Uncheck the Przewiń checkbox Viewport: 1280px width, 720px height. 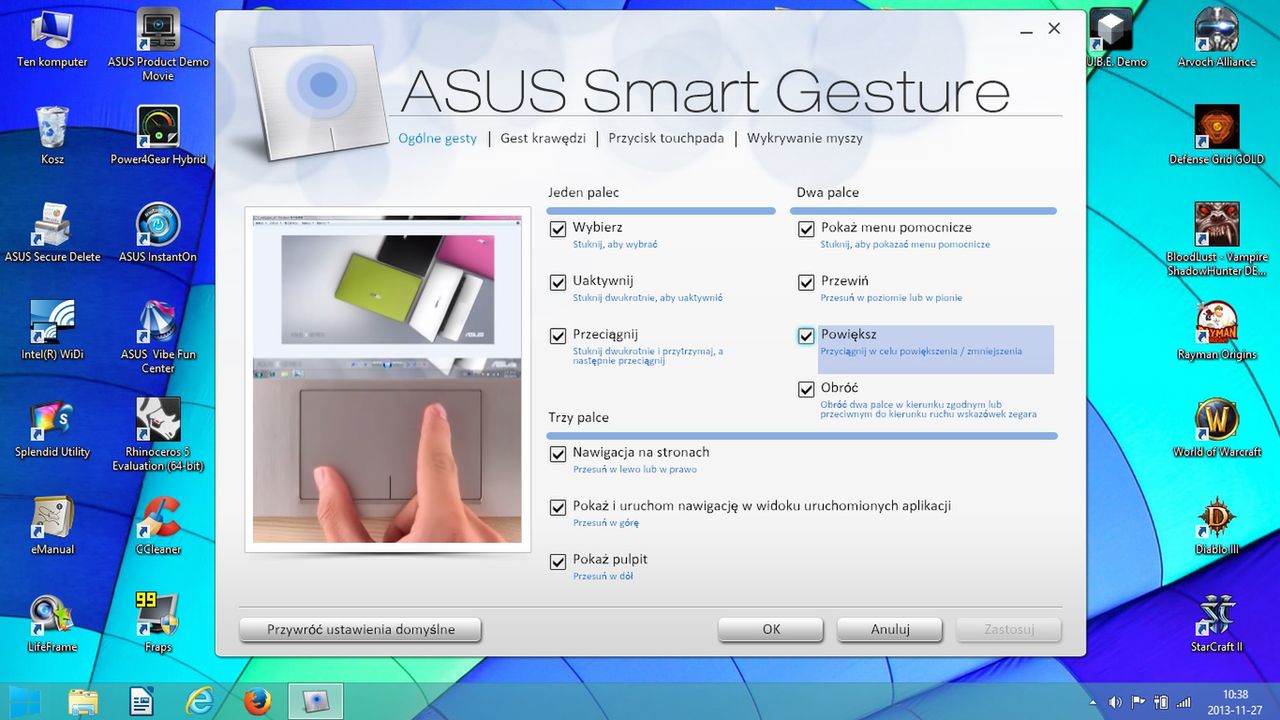pyautogui.click(x=806, y=283)
